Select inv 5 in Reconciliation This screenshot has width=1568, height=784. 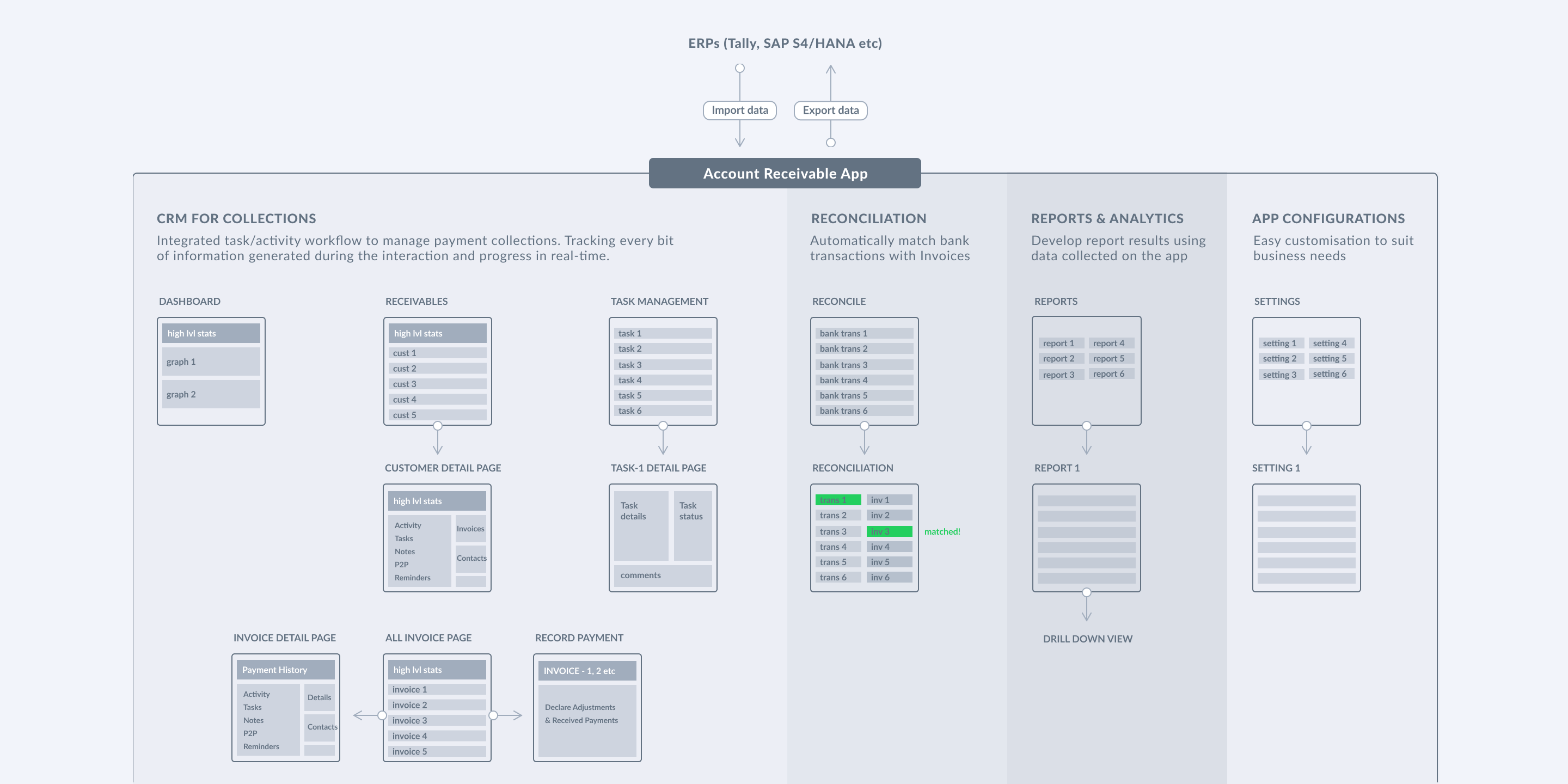[x=889, y=562]
